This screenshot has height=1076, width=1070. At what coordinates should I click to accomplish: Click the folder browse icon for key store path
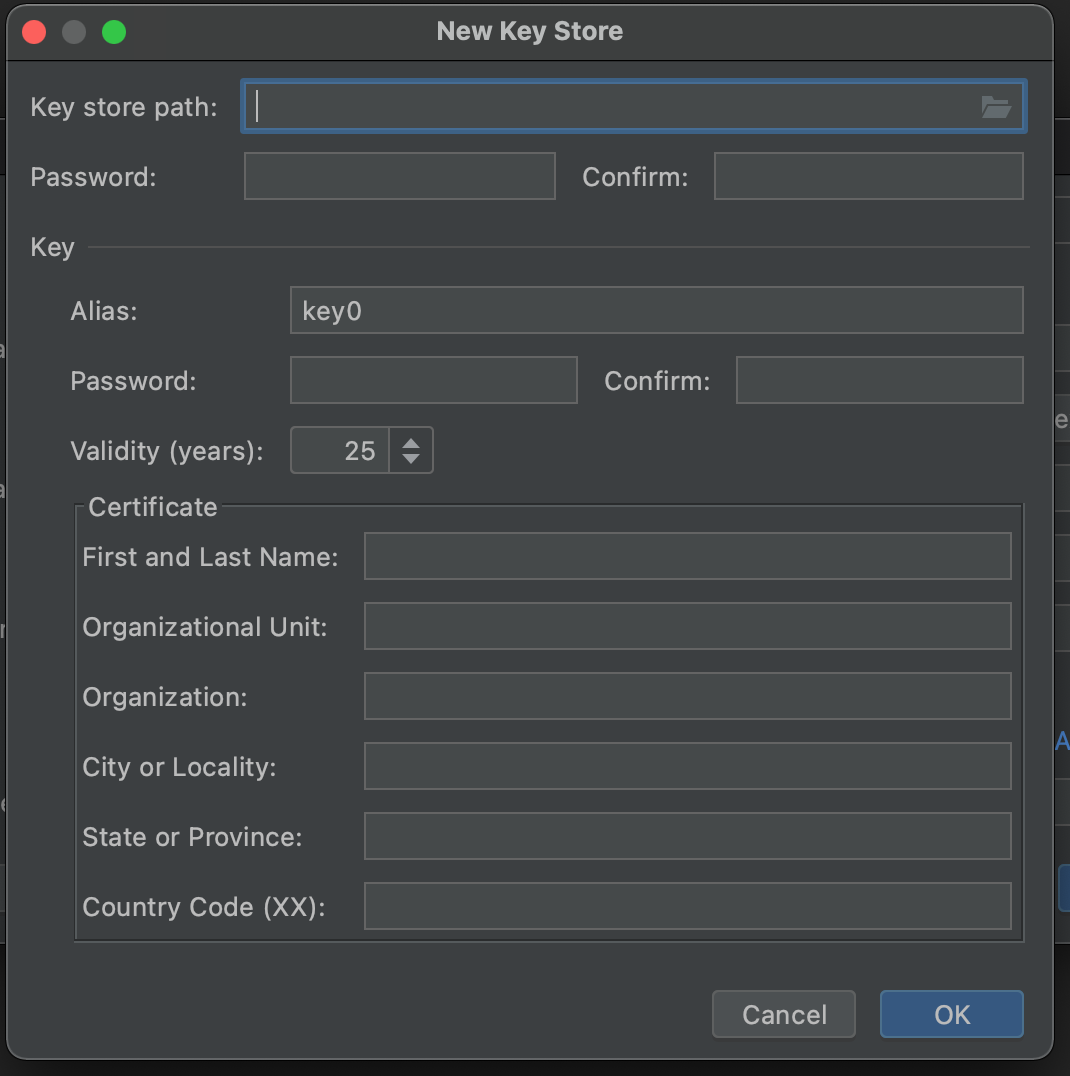click(996, 107)
